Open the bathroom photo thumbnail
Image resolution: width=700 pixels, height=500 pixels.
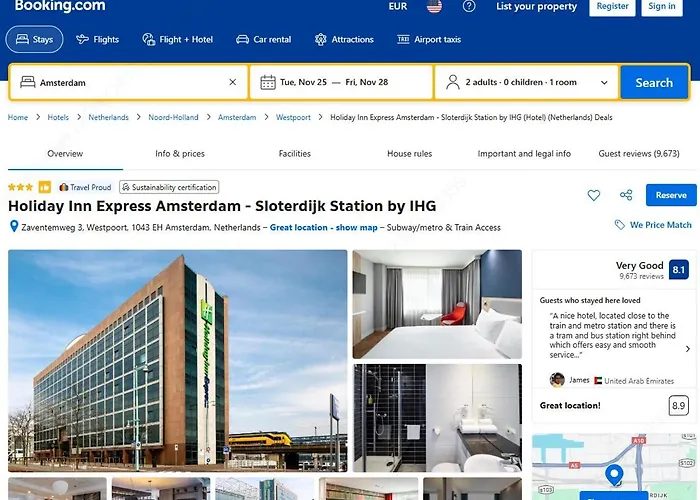tap(438, 418)
